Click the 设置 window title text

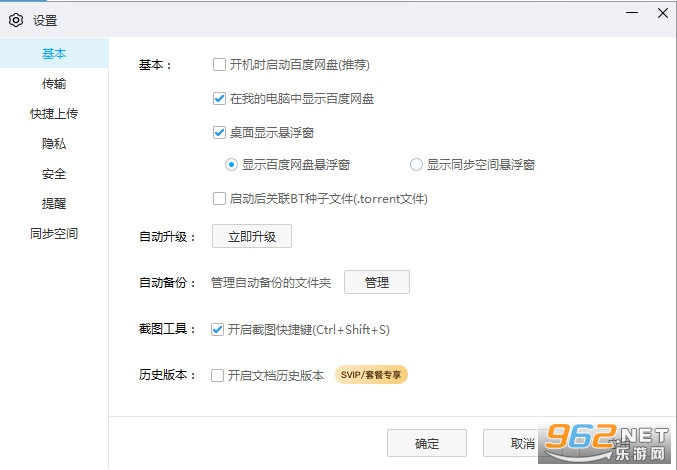(x=45, y=20)
